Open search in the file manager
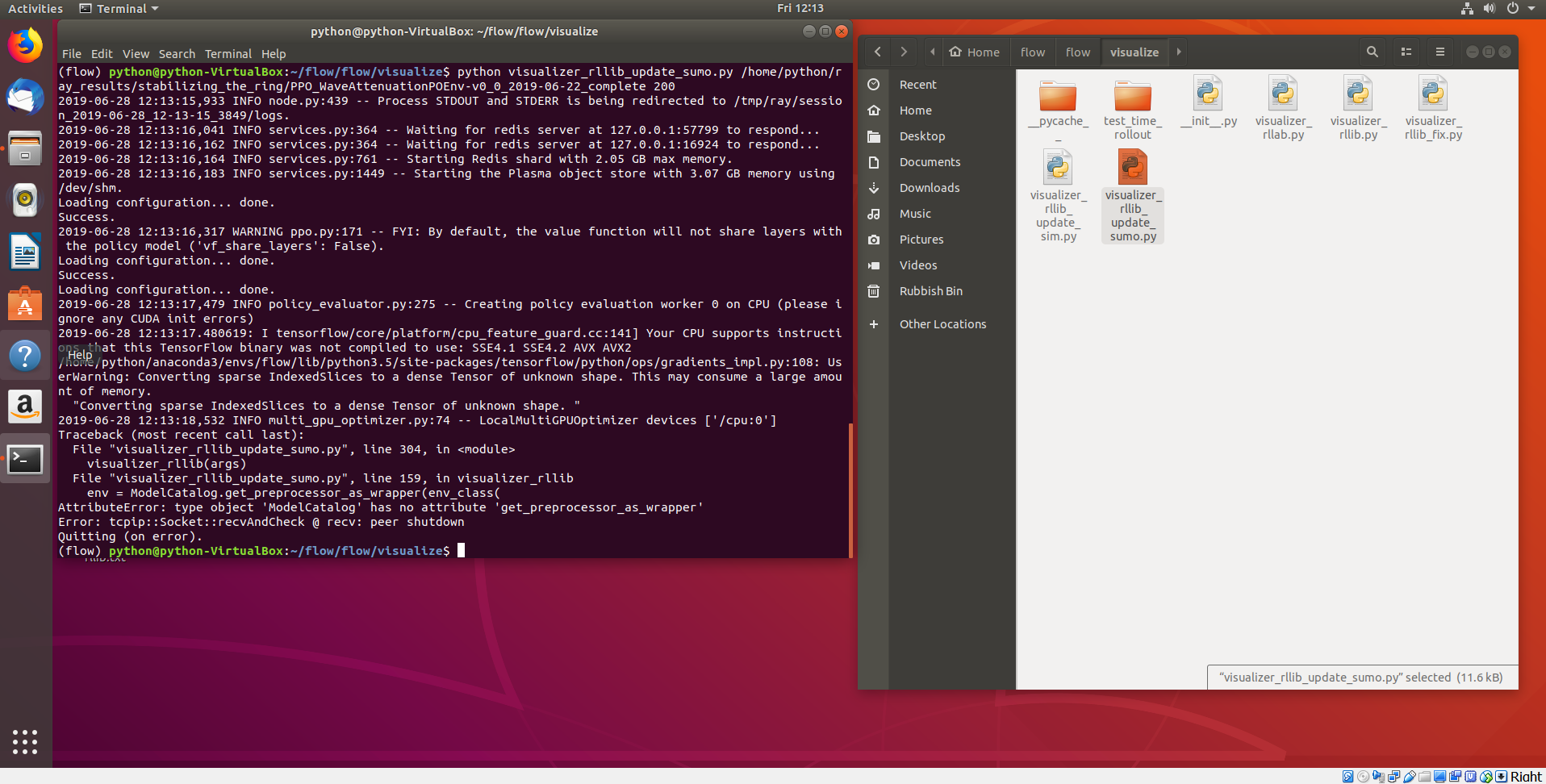Screen dimensions: 1546x784 click(x=1371, y=51)
